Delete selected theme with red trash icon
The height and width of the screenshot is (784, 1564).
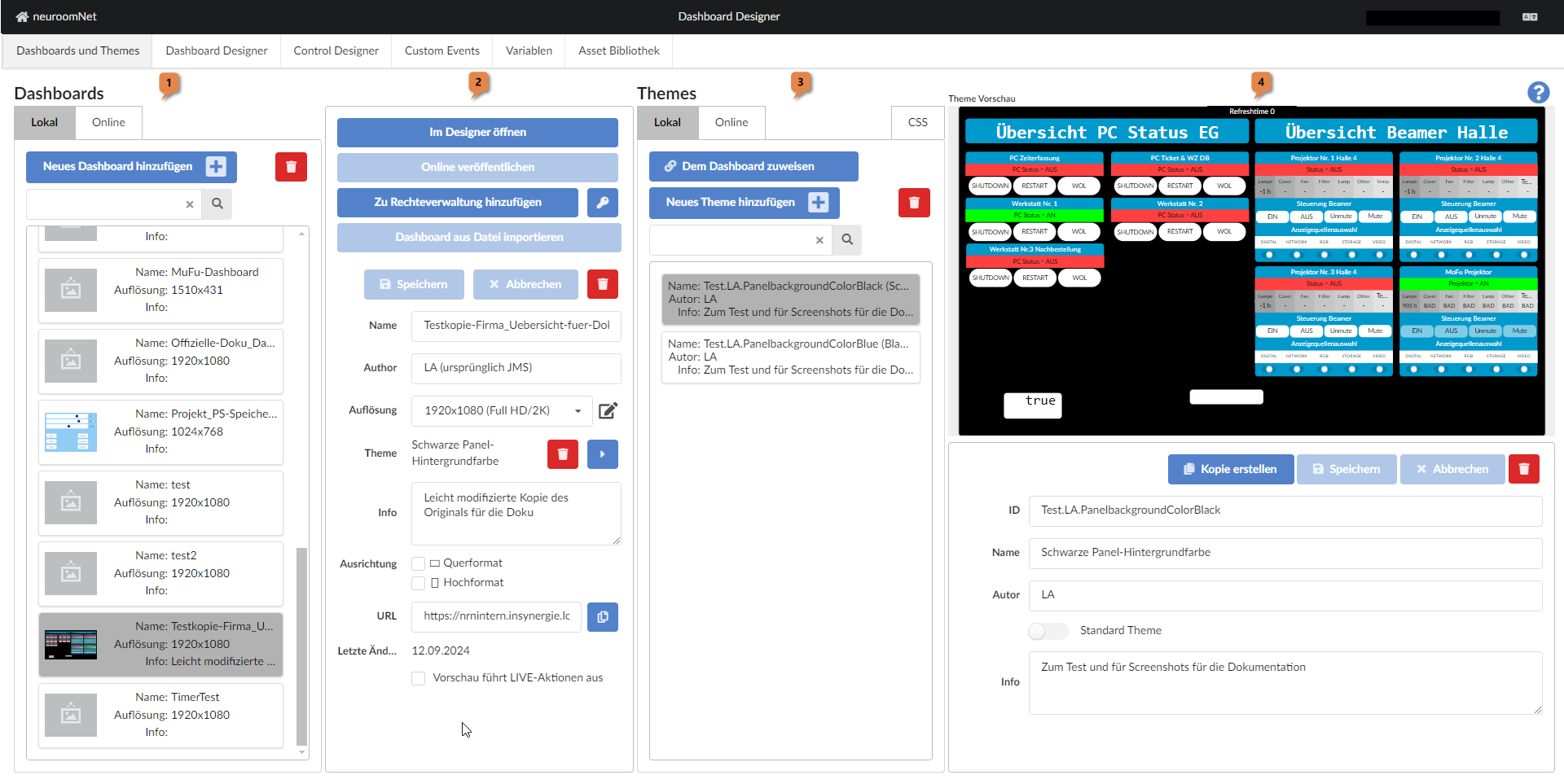pyautogui.click(x=914, y=202)
